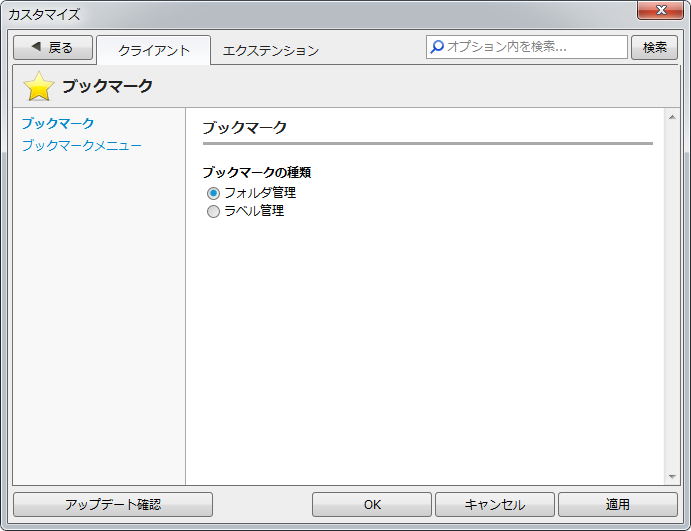Apply changes with the 適用 button
691x531 pixels.
[618, 504]
